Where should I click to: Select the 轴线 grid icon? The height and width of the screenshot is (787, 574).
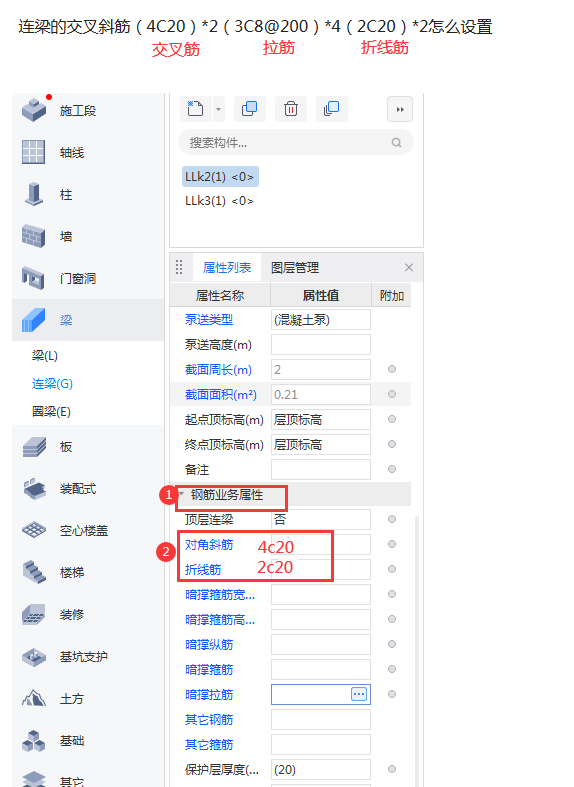(34, 152)
